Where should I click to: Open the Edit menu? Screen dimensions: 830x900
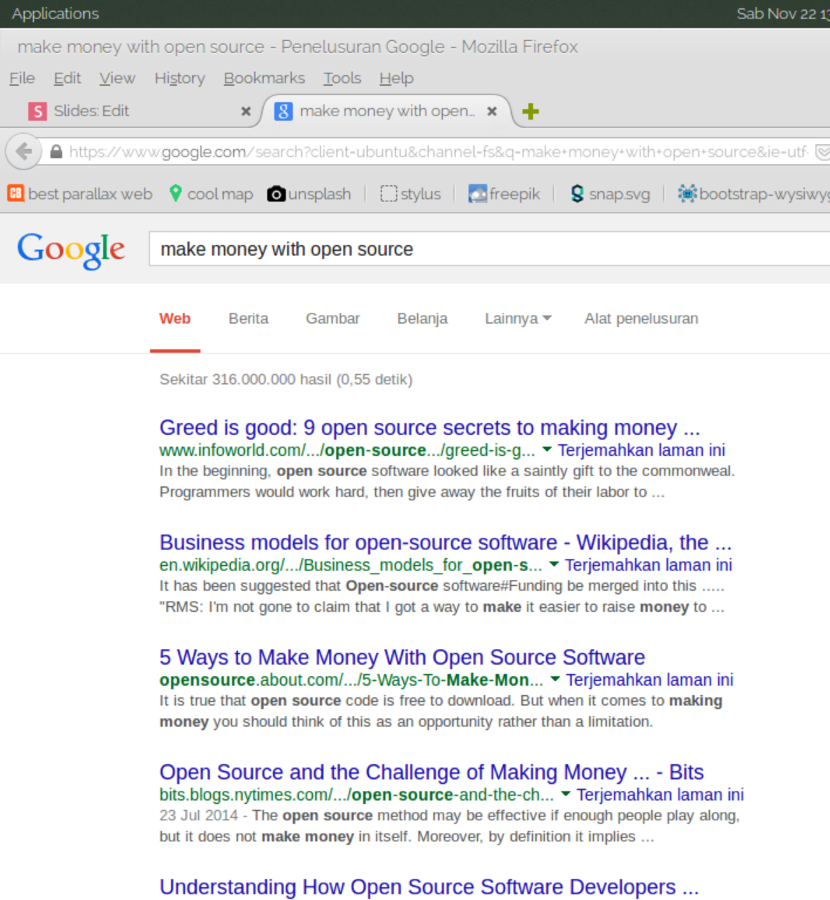pyautogui.click(x=67, y=78)
